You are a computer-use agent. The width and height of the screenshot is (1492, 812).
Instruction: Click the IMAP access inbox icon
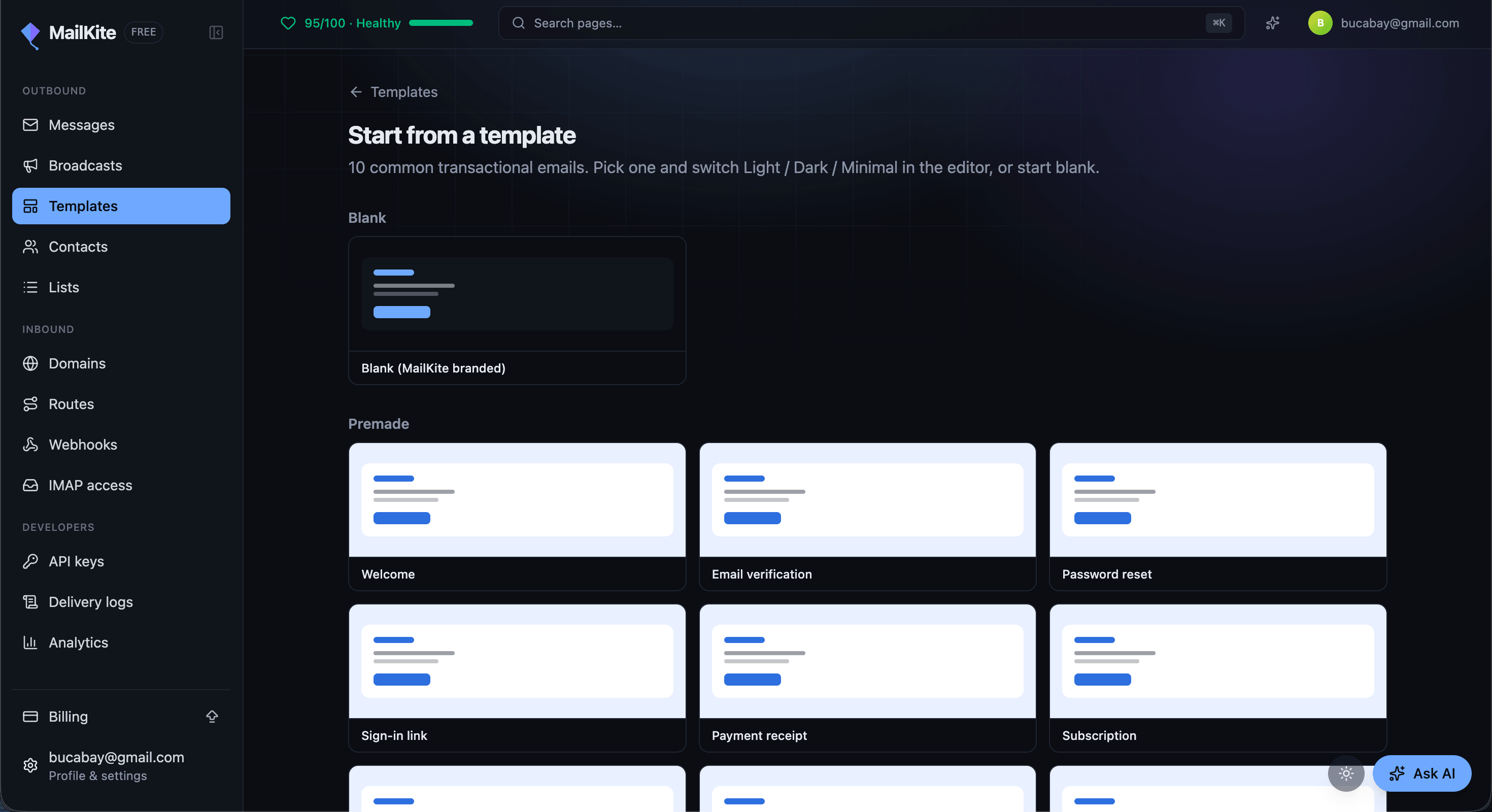coord(30,485)
